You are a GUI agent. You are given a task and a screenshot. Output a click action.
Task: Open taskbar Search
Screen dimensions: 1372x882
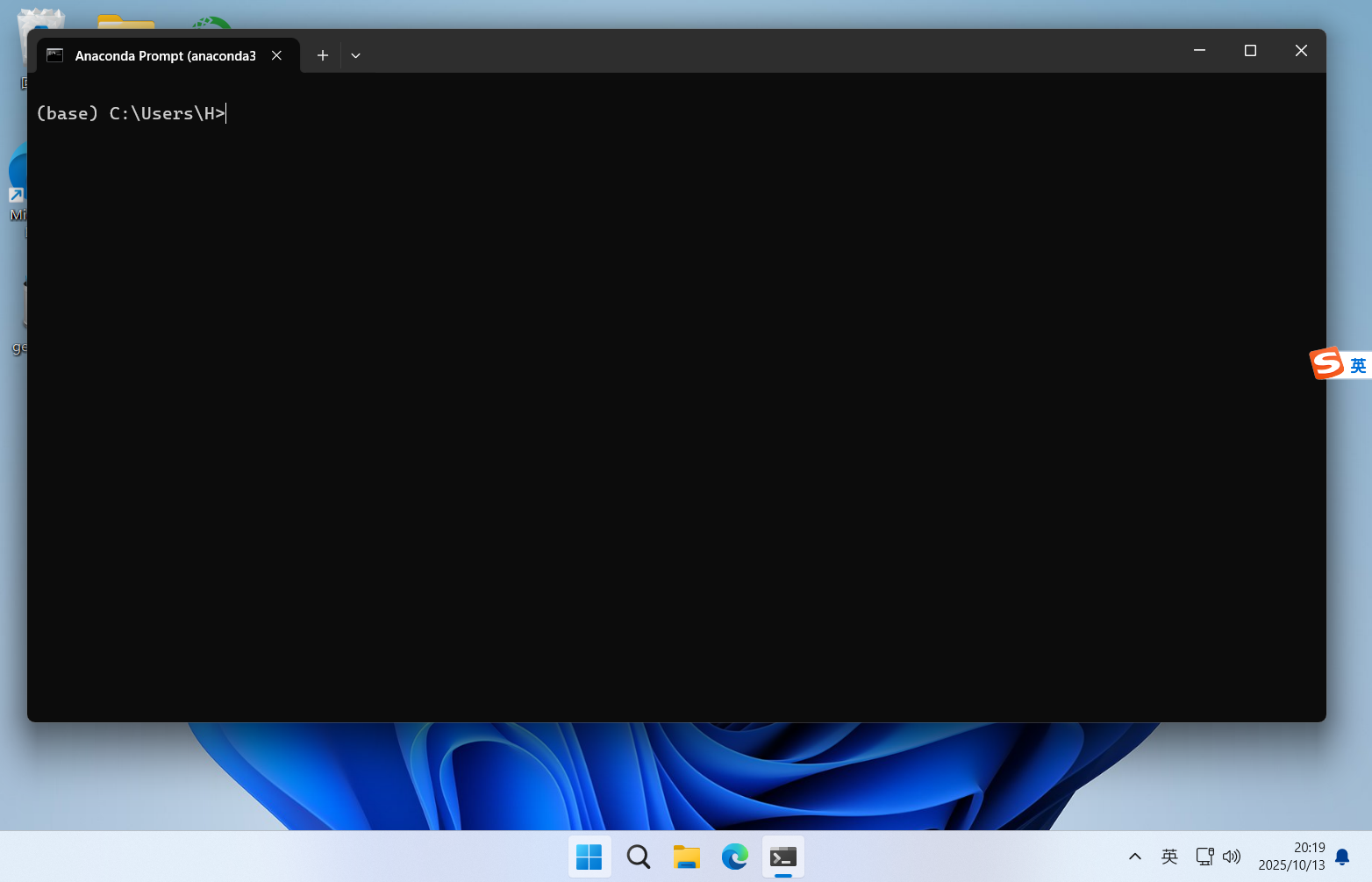(638, 857)
